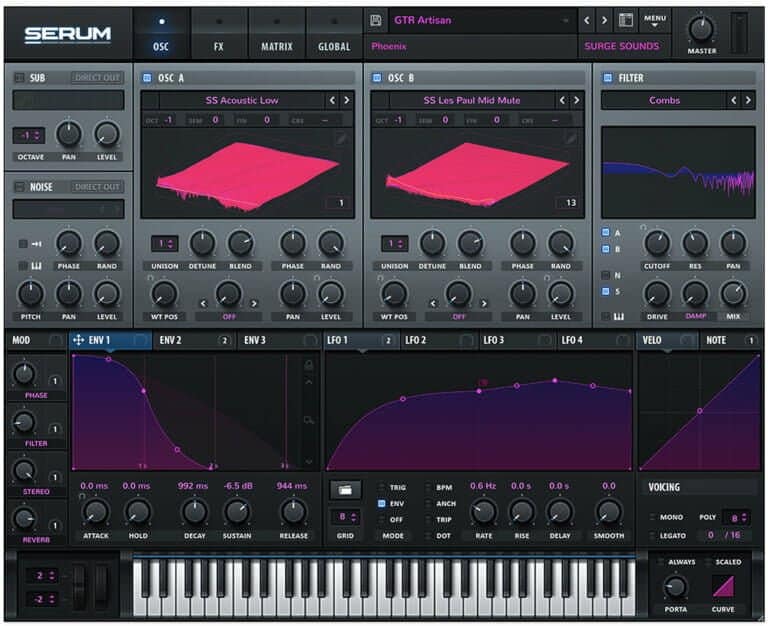This screenshot has width=768, height=626.
Task: Edit OSC B wavetable pencil icon
Action: (x=571, y=138)
